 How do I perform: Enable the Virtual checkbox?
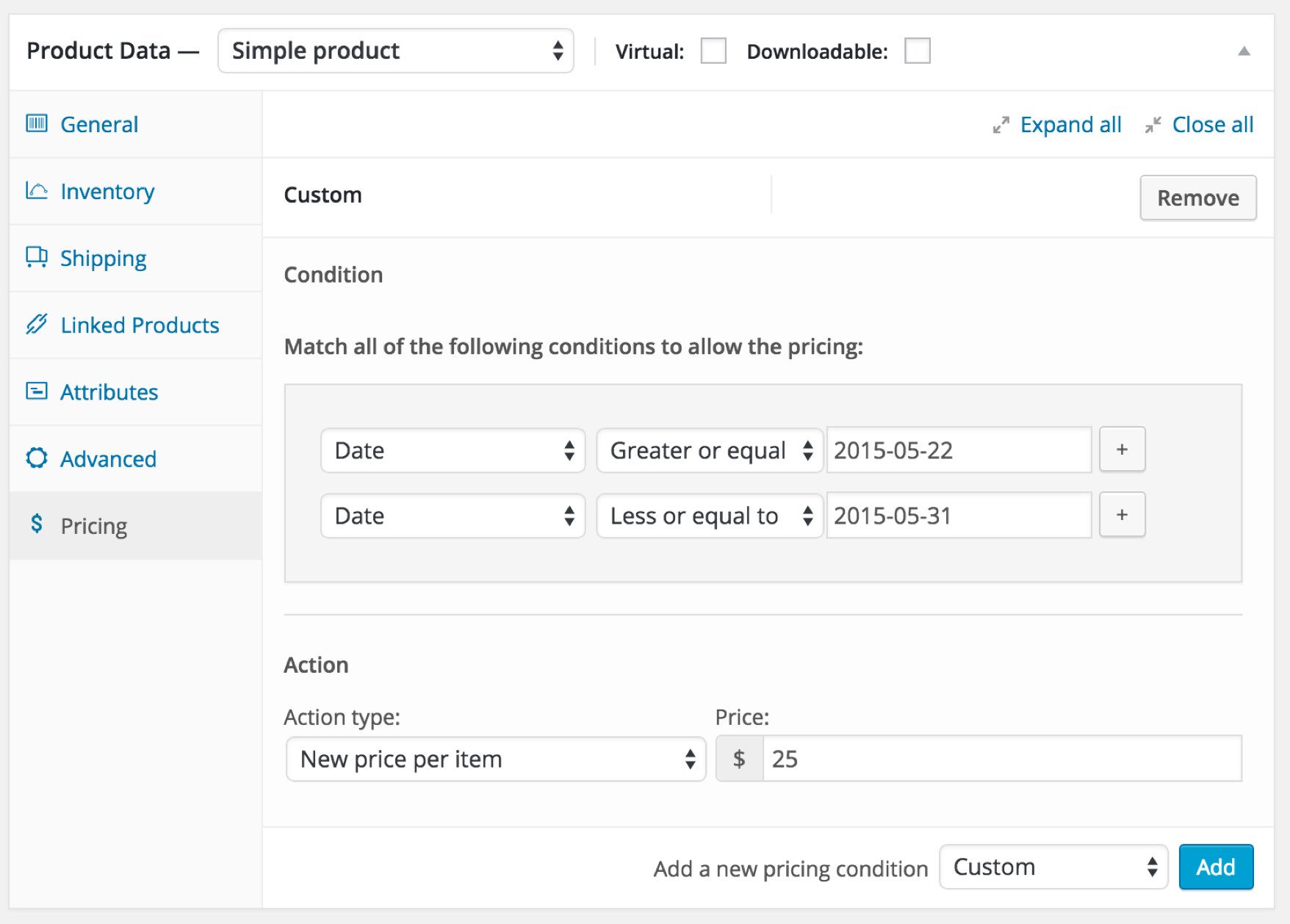(x=713, y=51)
